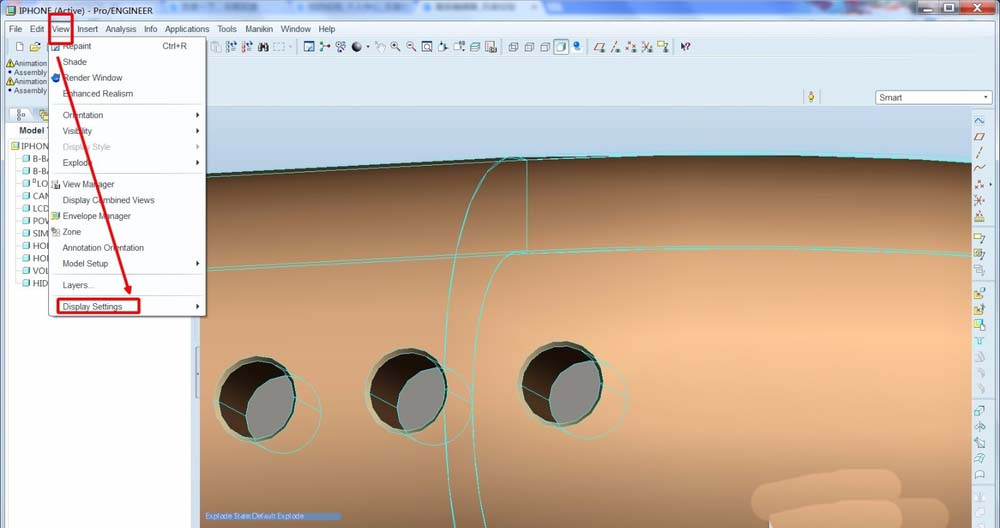1000x528 pixels.
Task: Toggle datum axes display icon
Action: (615, 47)
